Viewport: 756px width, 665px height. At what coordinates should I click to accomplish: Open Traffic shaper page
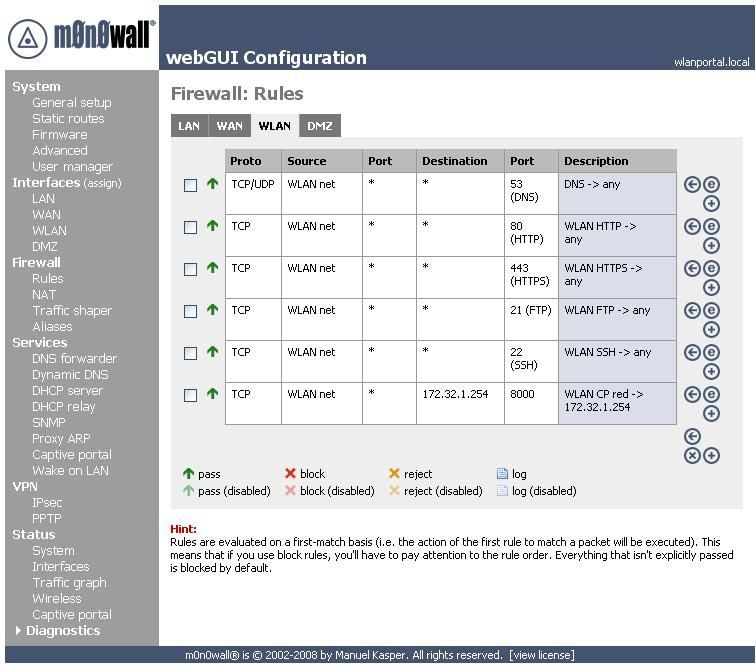[72, 311]
